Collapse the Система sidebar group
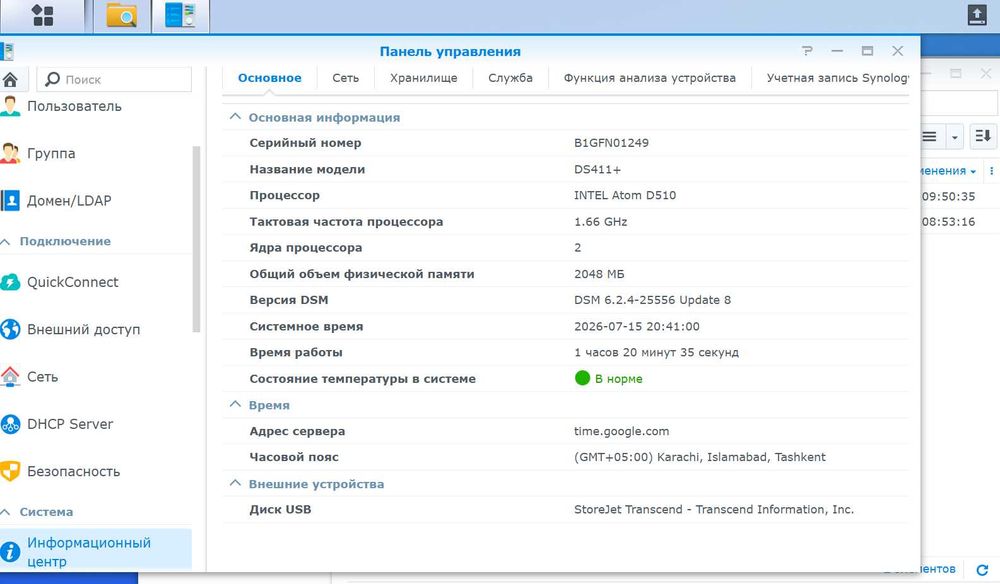 point(6,512)
